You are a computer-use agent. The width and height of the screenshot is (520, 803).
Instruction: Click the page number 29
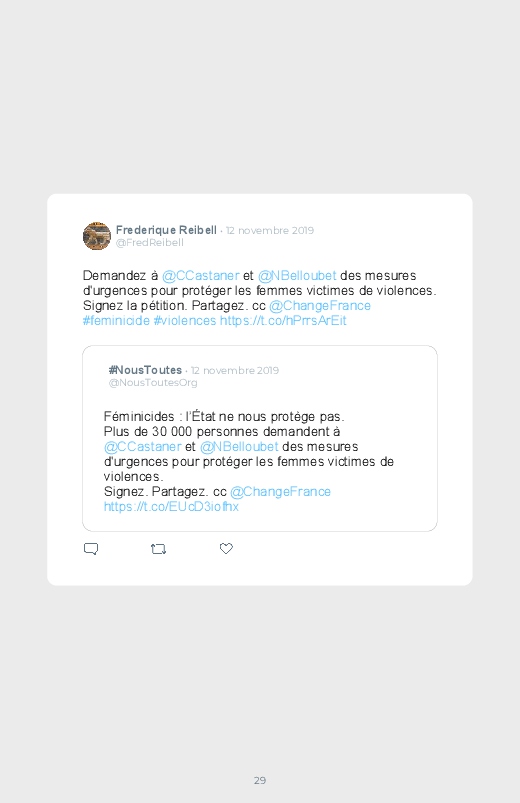pyautogui.click(x=260, y=780)
